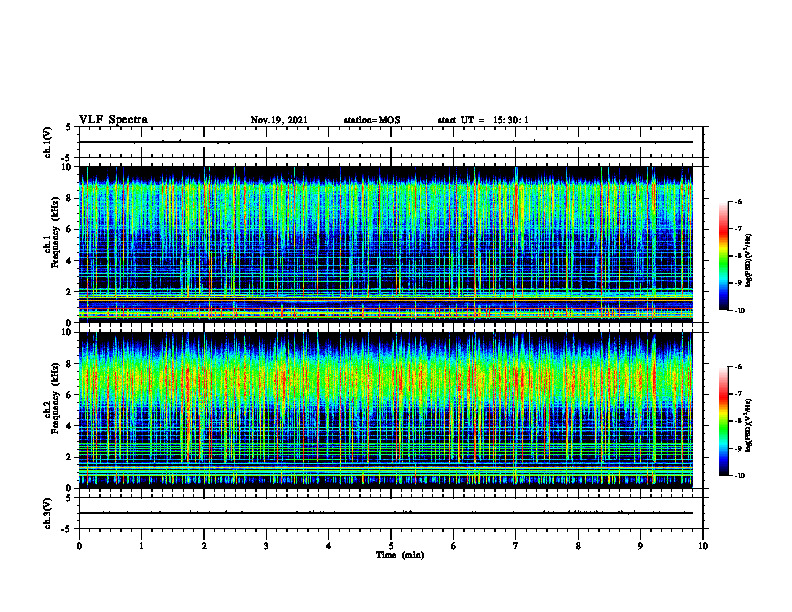Click the time axis tick label "2"
The image size is (792, 612).
click(204, 546)
